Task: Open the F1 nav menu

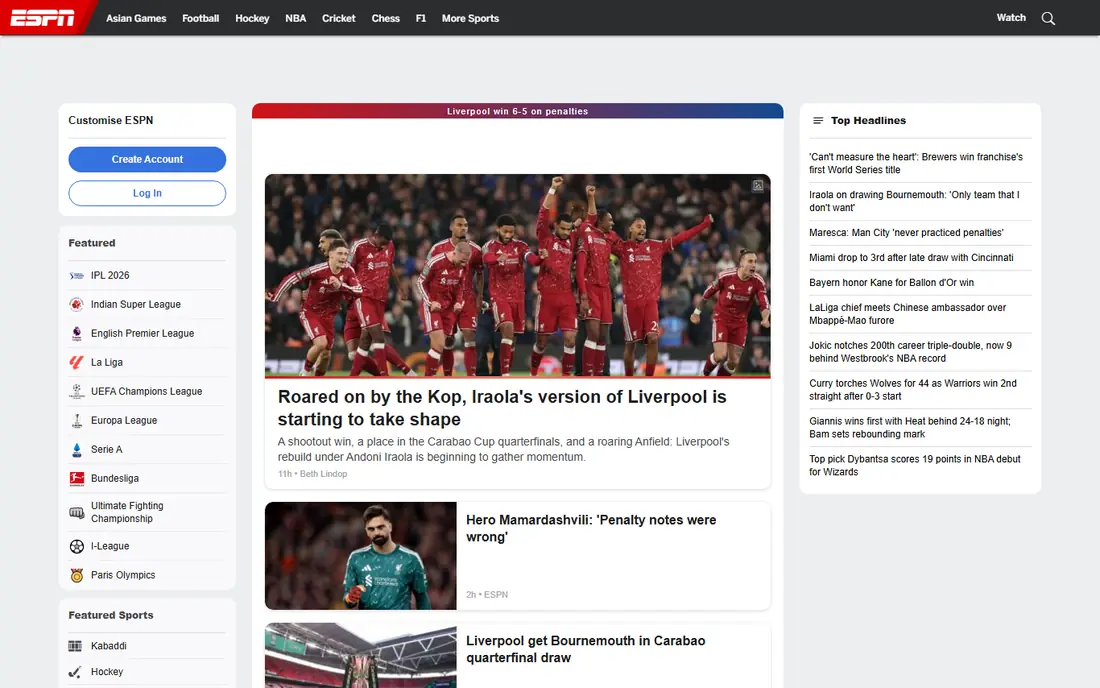Action: pos(421,18)
